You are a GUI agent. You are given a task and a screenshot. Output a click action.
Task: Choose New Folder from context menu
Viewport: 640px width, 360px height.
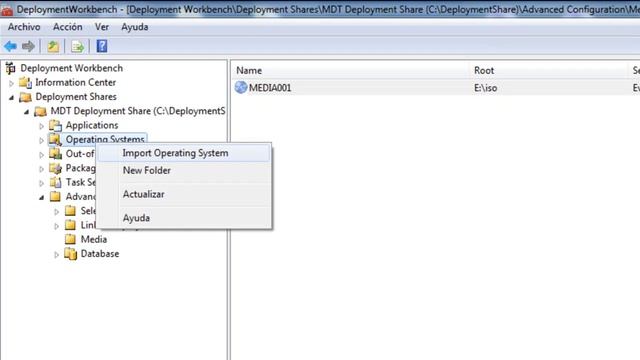[x=184, y=170]
